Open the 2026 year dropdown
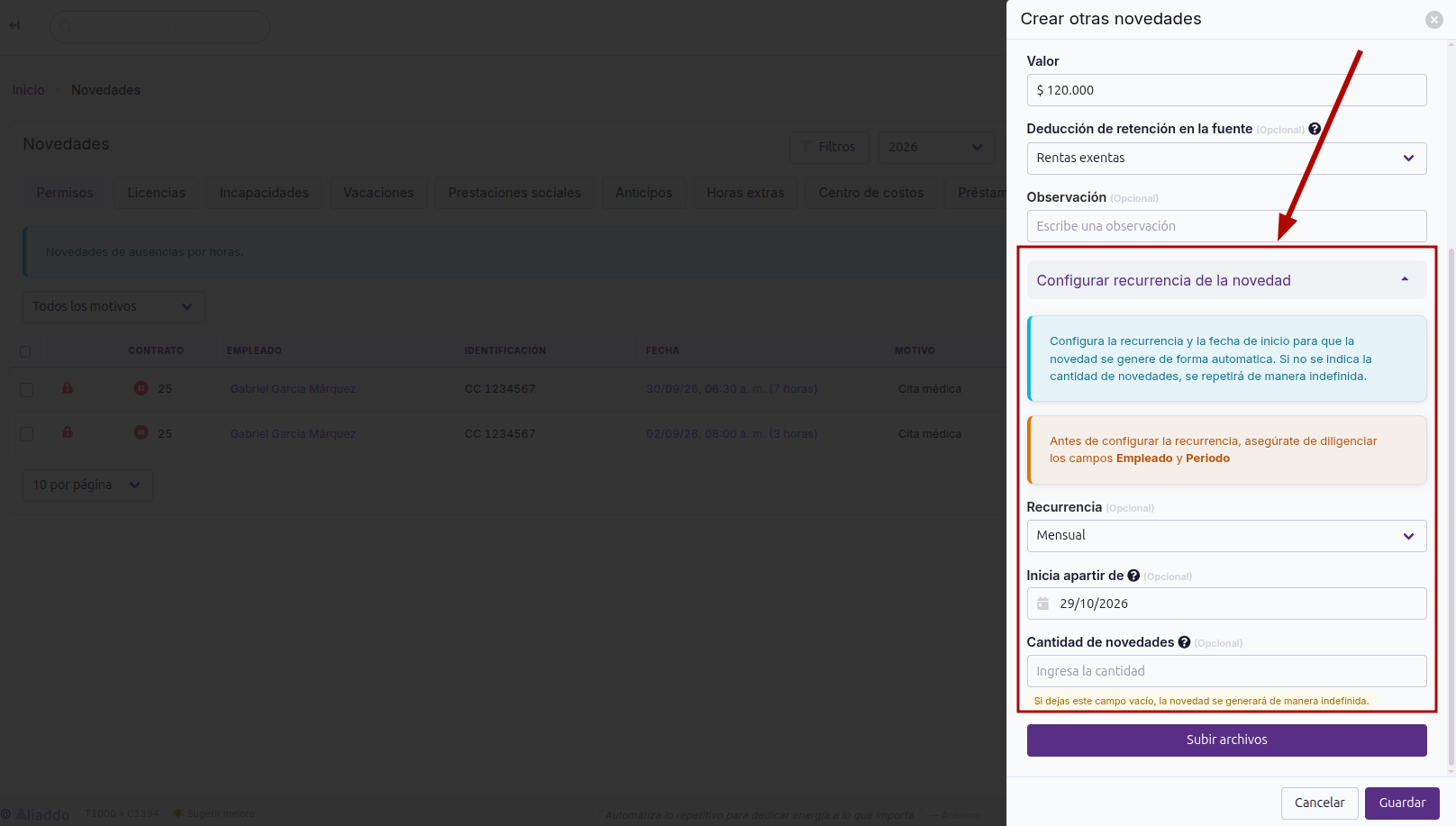The height and width of the screenshot is (826, 1456). 936,147
